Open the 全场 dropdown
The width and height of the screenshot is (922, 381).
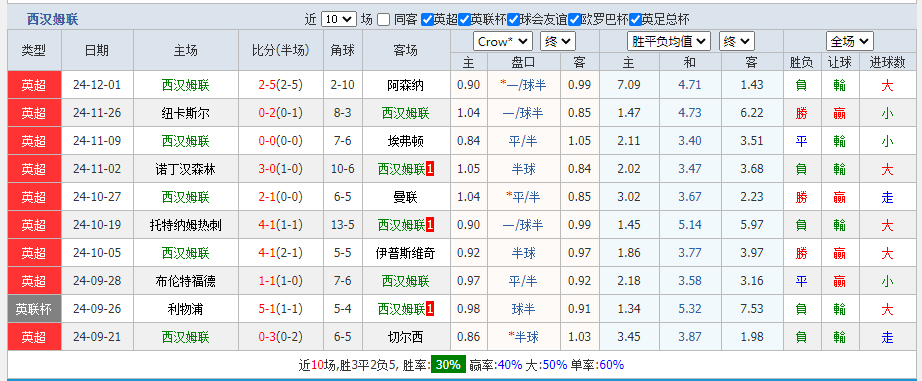point(850,42)
